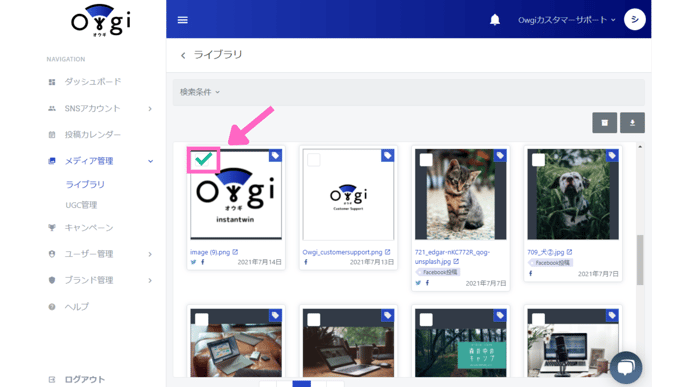Click the tag icon on the forest camp image
This screenshot has width=688, height=387.
pos(500,315)
